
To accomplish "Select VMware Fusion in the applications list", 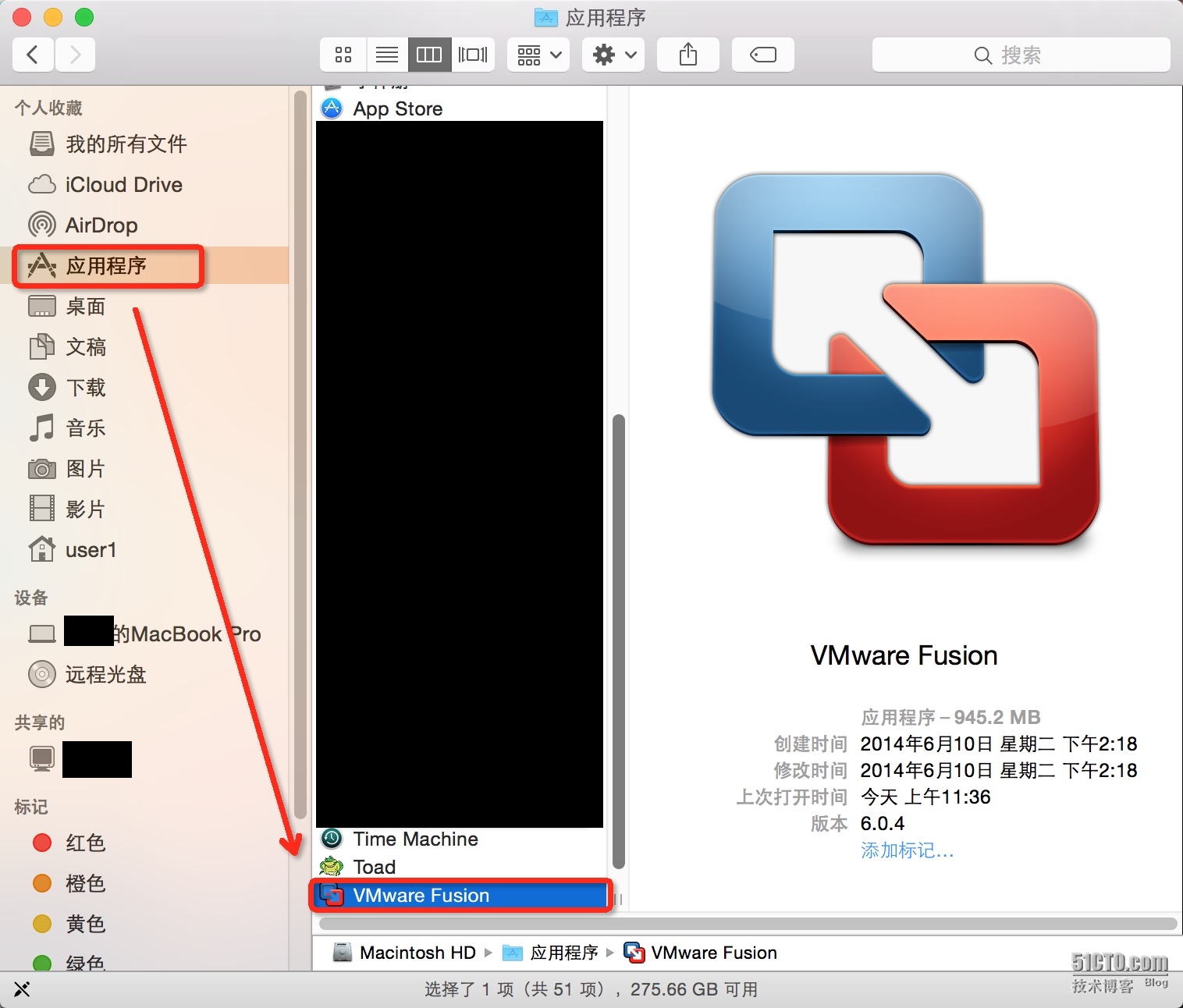I will click(x=460, y=895).
